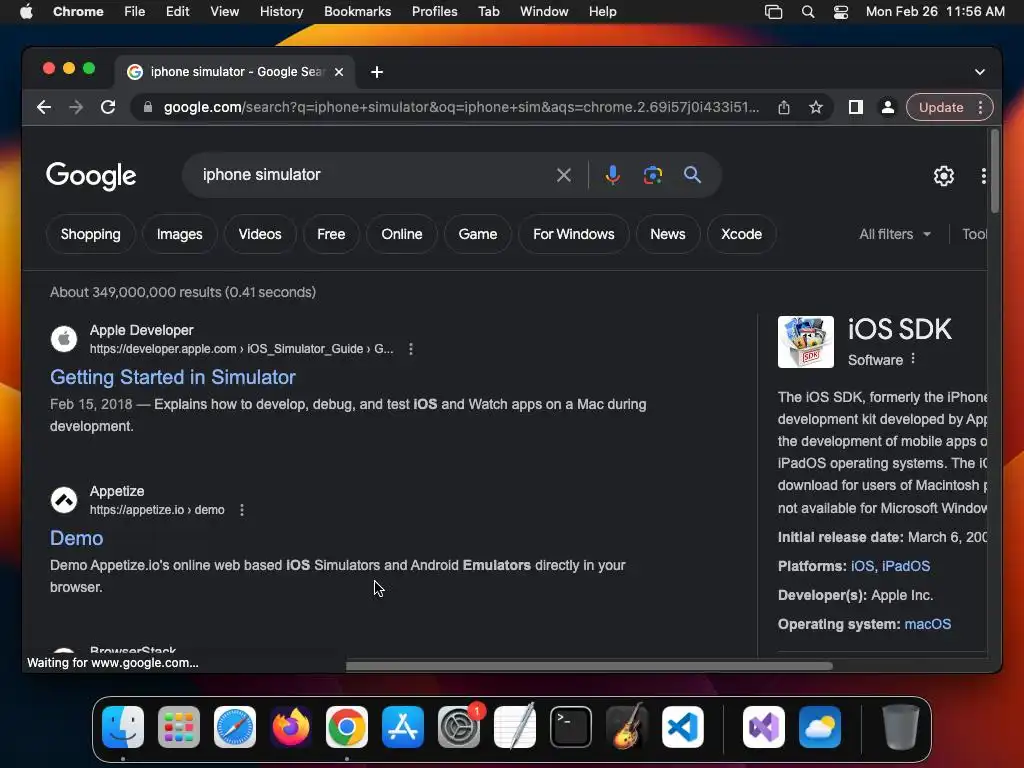Share this page from address bar
1024x768 pixels.
tap(784, 107)
